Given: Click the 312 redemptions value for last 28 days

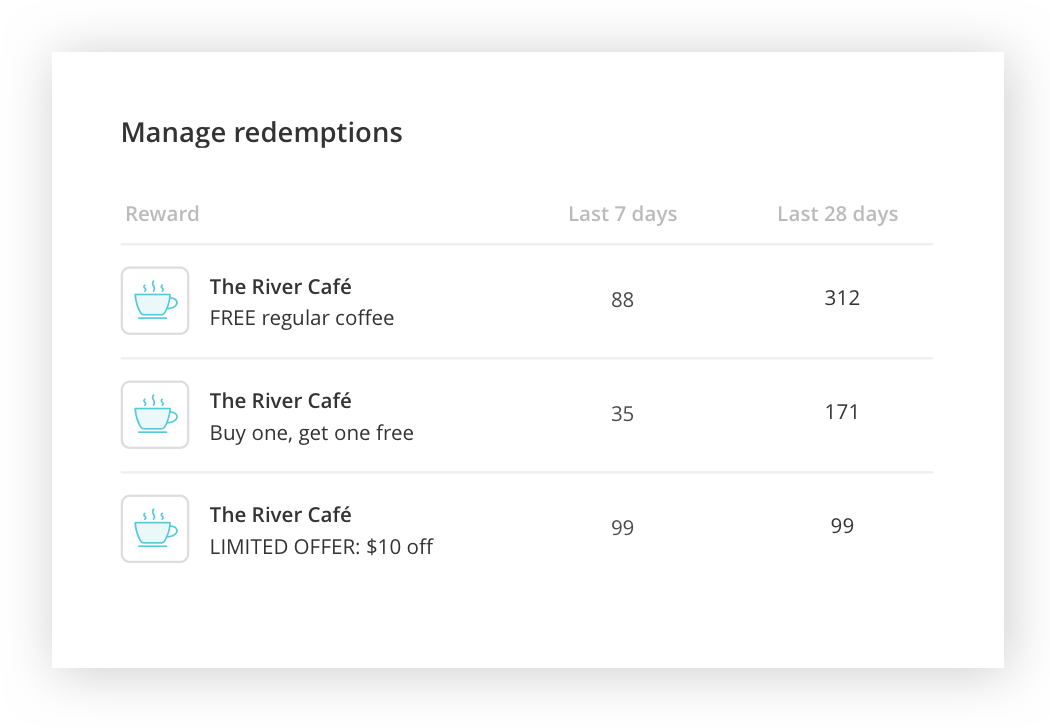Looking at the screenshot, I should click(842, 298).
